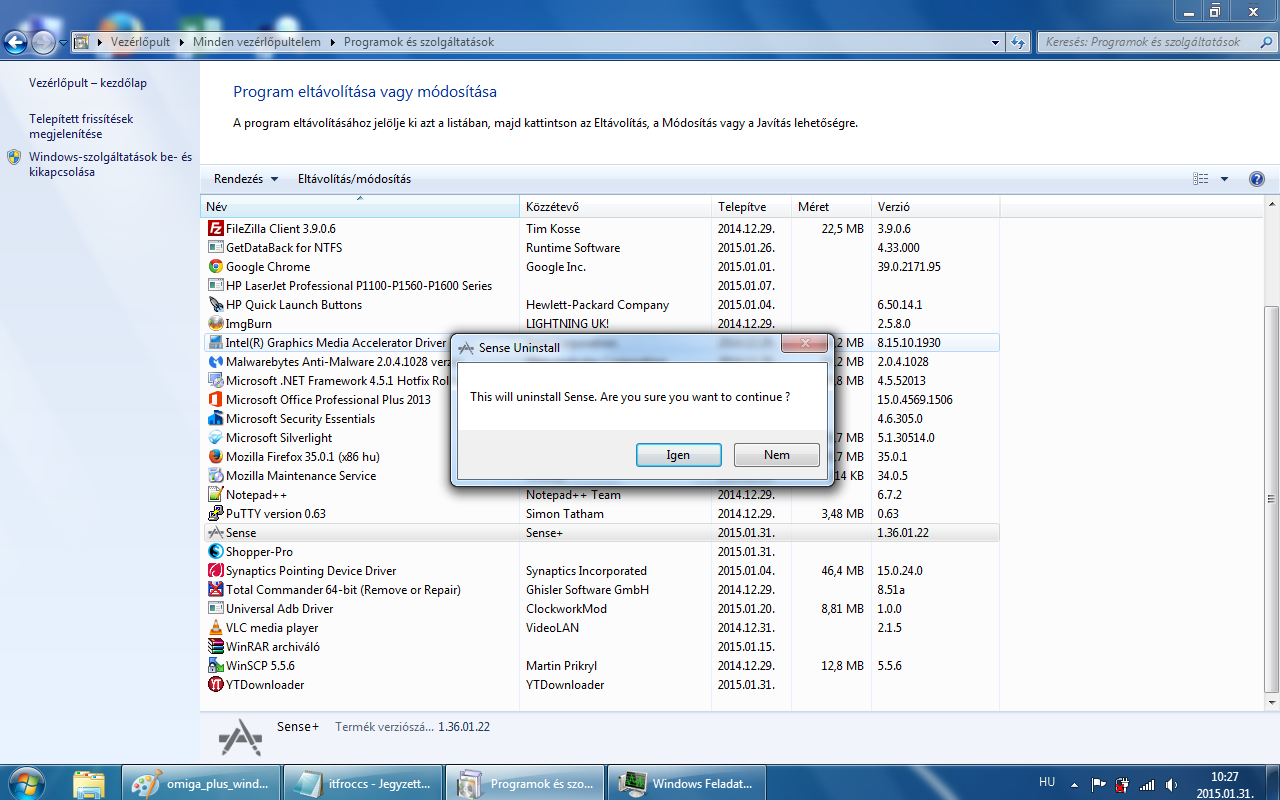Click the Google Chrome icon in program list
The width and height of the screenshot is (1280, 800).
pyautogui.click(x=215, y=267)
